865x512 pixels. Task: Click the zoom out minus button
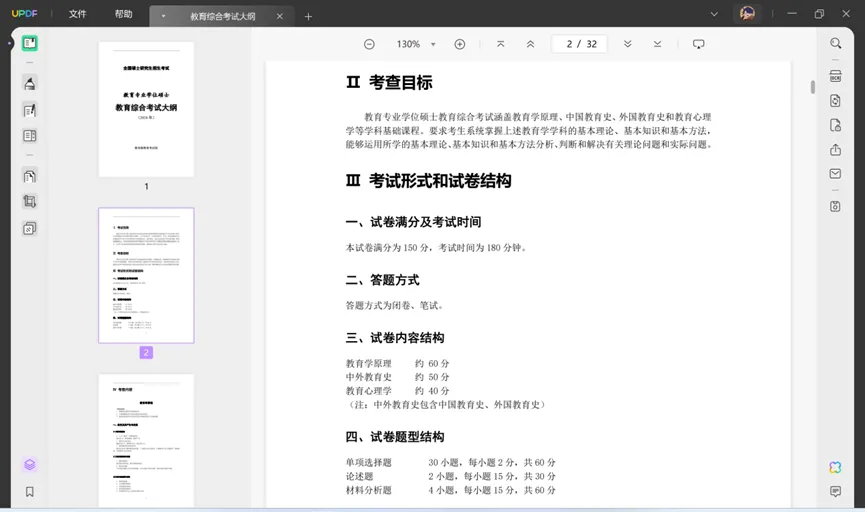click(x=369, y=44)
